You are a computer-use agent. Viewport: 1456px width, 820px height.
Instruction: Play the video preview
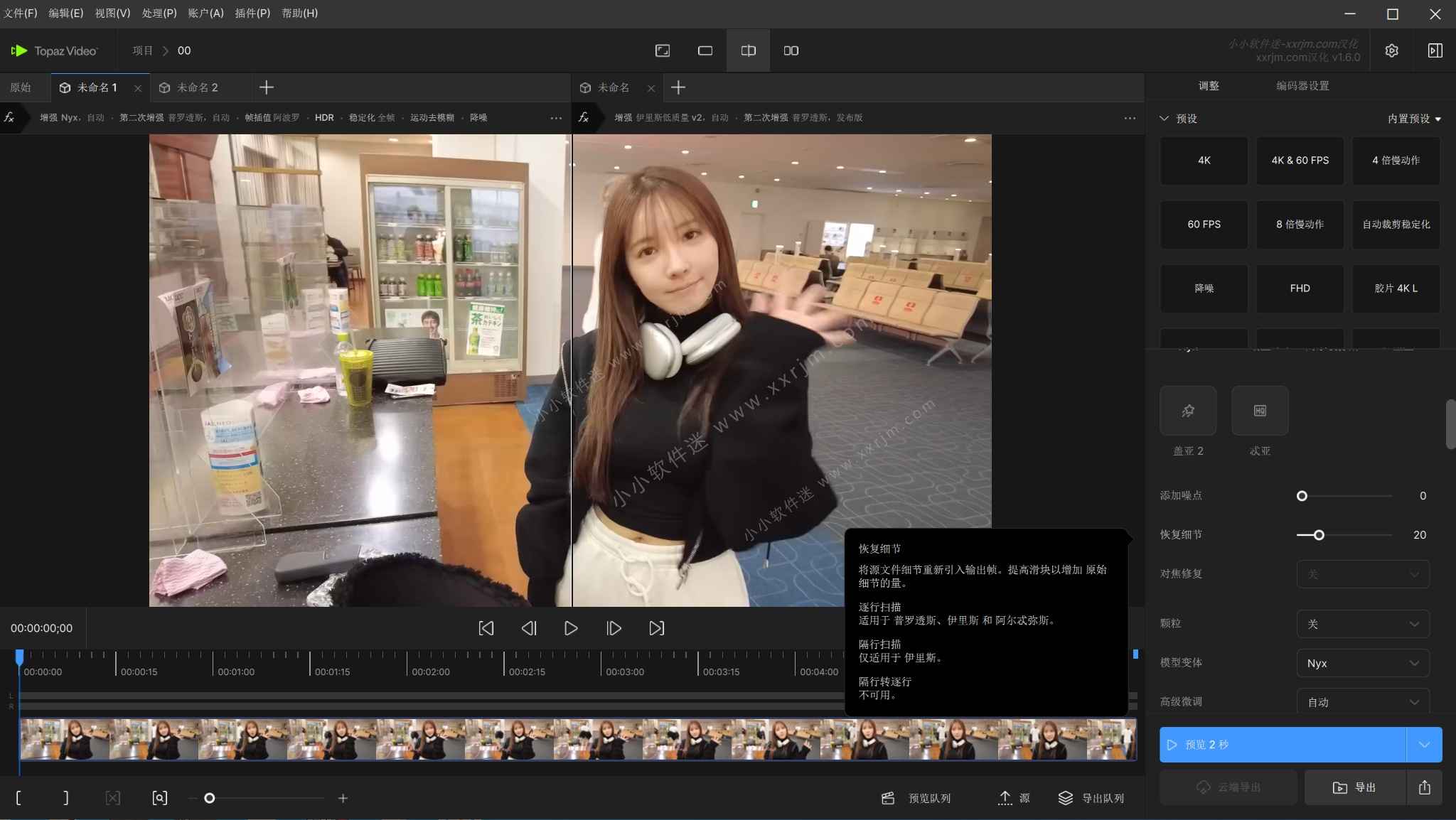571,628
